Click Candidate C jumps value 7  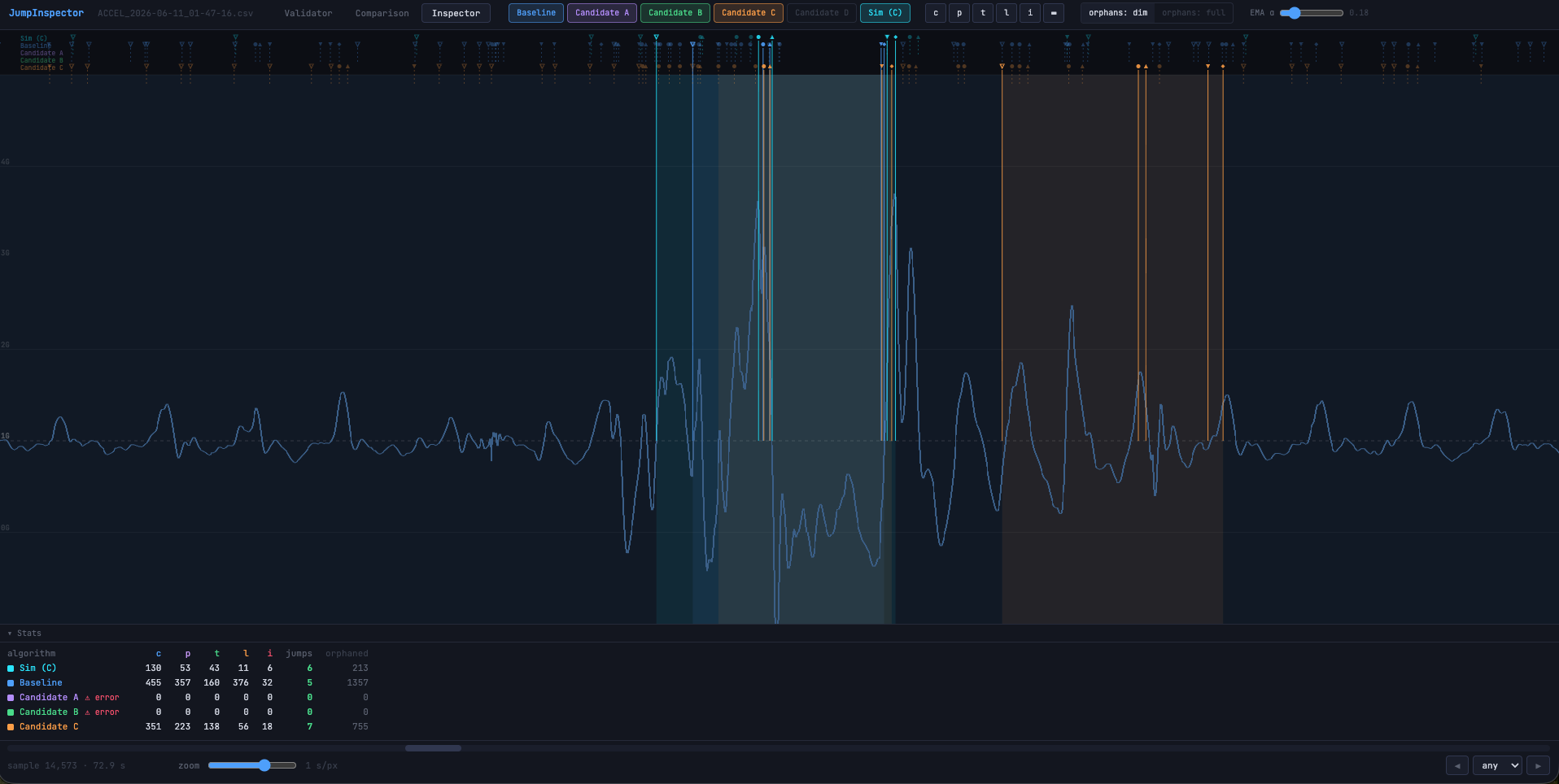tap(309, 727)
